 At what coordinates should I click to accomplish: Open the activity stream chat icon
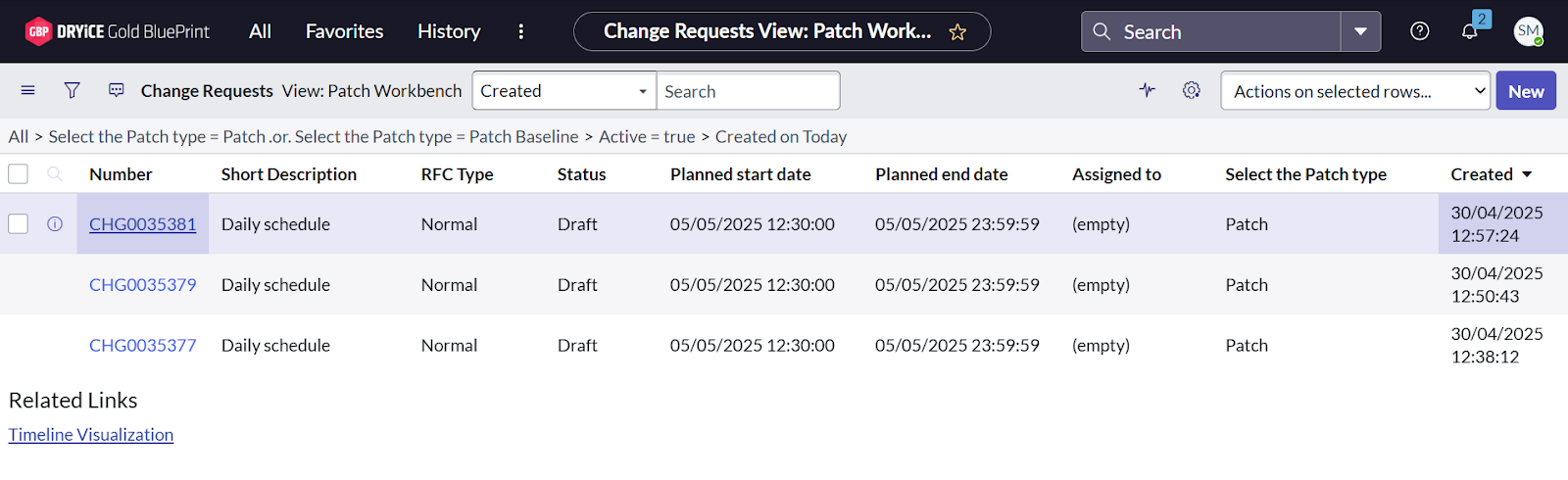click(x=116, y=91)
